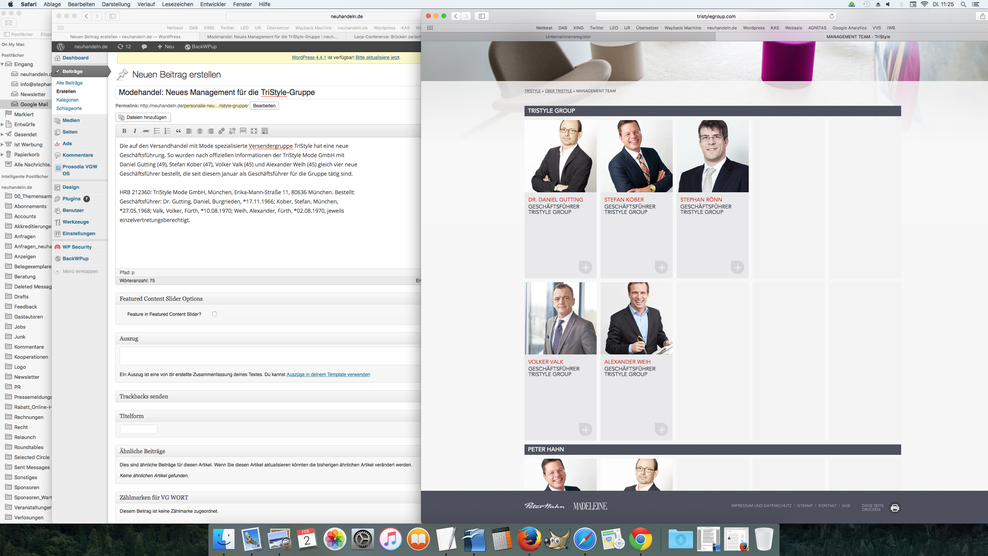Insert numbered list in editor
988x556 pixels.
[x=167, y=131]
